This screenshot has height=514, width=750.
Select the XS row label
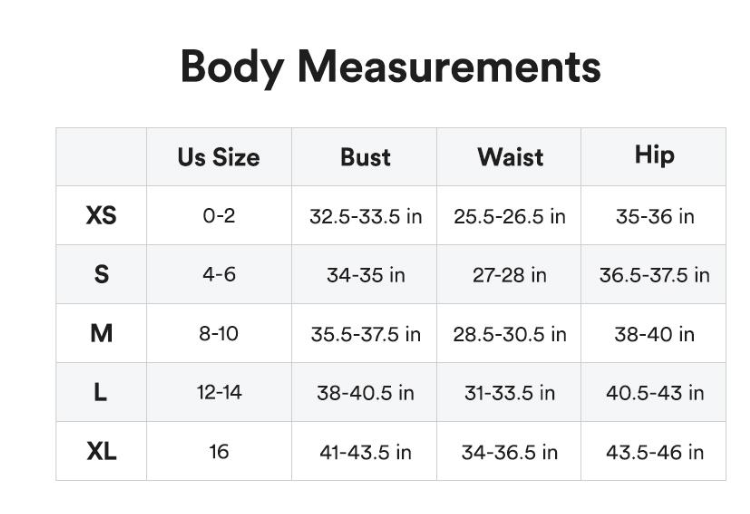tap(101, 215)
